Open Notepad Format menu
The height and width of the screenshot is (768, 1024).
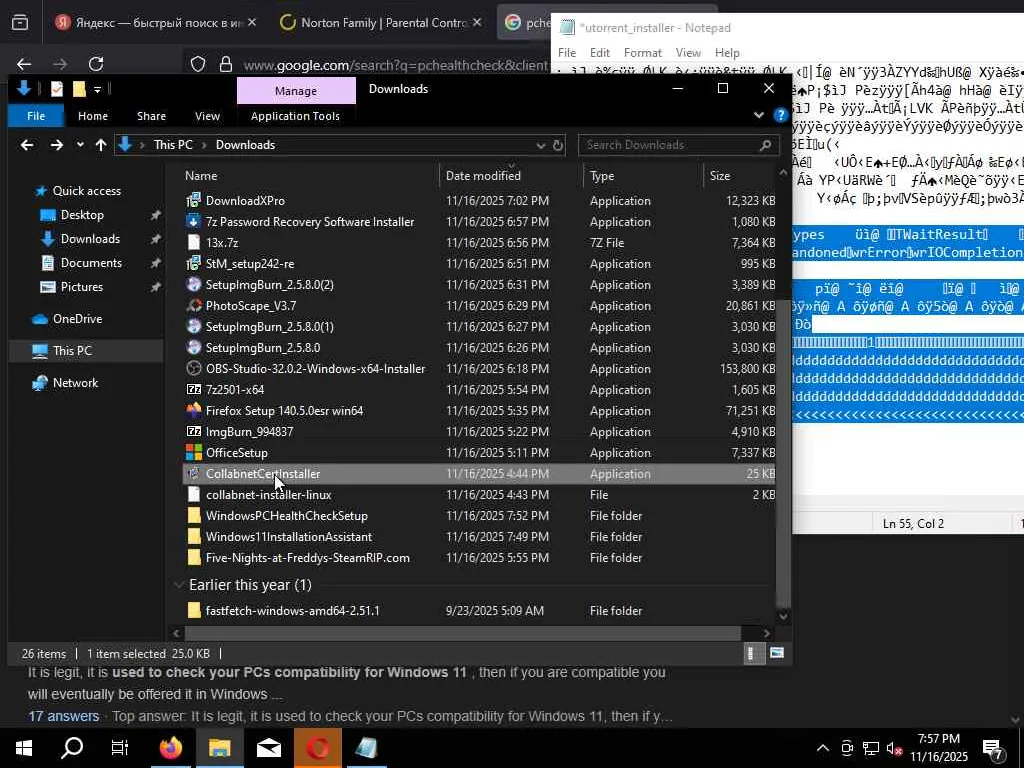click(643, 53)
